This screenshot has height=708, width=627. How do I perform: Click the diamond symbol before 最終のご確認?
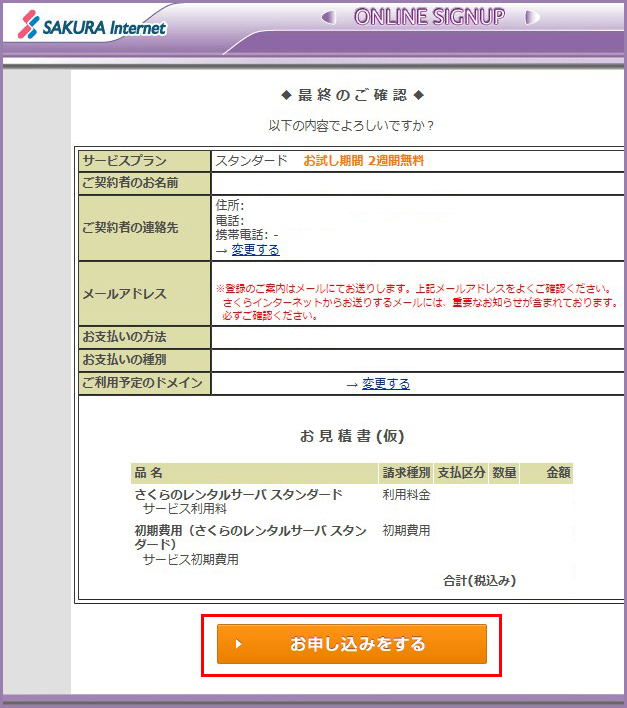tap(286, 95)
